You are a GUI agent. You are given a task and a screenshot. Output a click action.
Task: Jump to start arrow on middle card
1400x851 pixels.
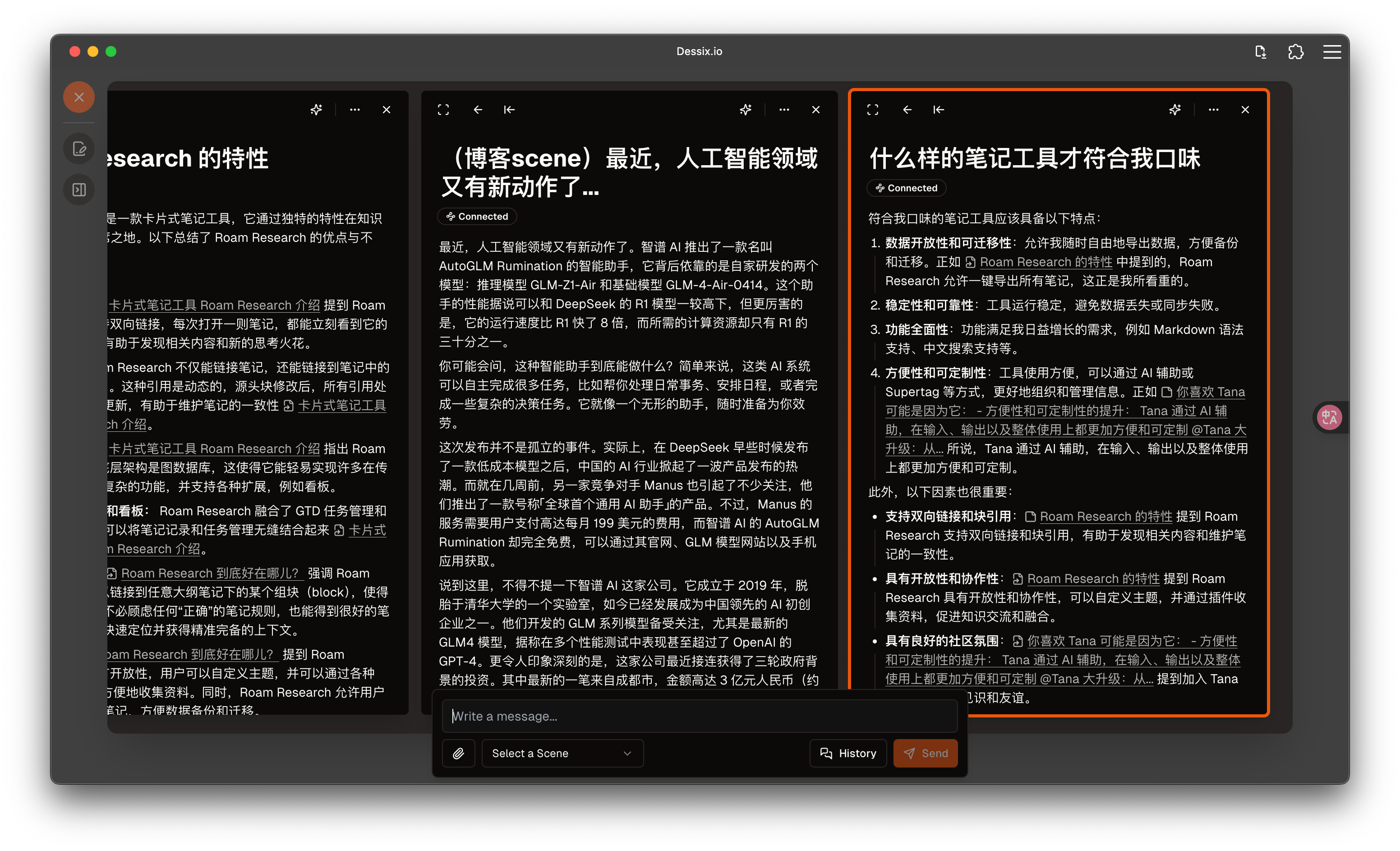coord(509,109)
